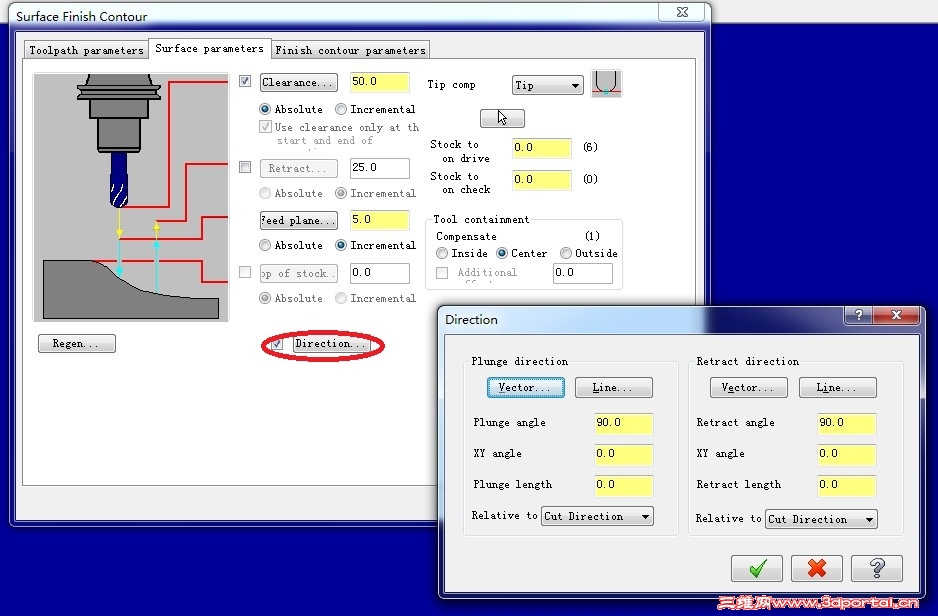Select Incremental radio under Retract

(341, 193)
